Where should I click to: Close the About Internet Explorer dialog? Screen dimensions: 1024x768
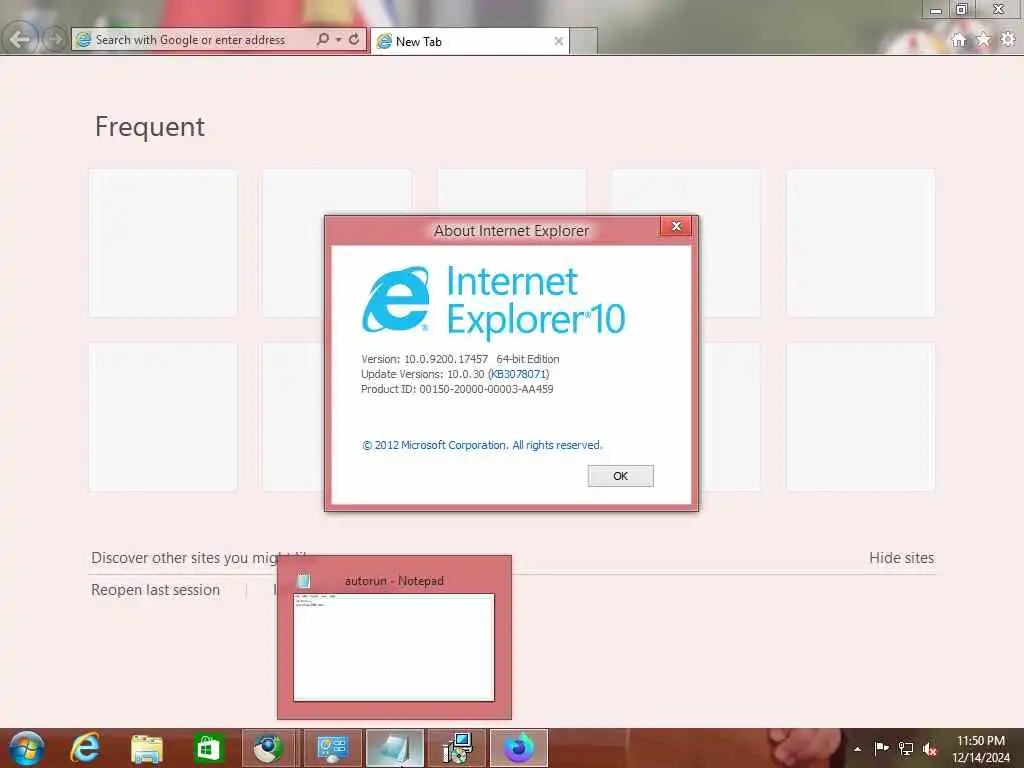[676, 226]
